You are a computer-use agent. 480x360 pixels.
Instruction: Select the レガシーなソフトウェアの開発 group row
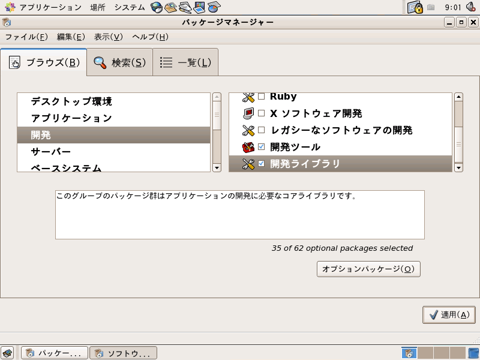tap(340, 130)
